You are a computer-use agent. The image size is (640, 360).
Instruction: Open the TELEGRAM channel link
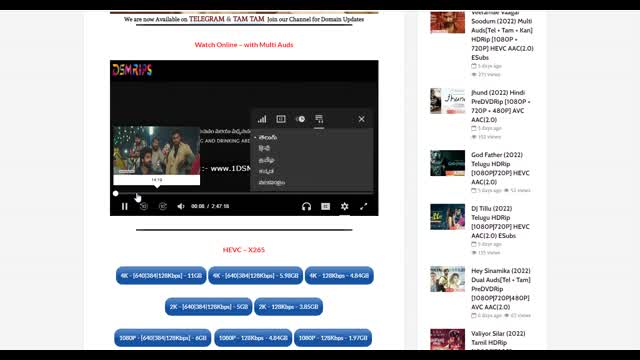(207, 19)
